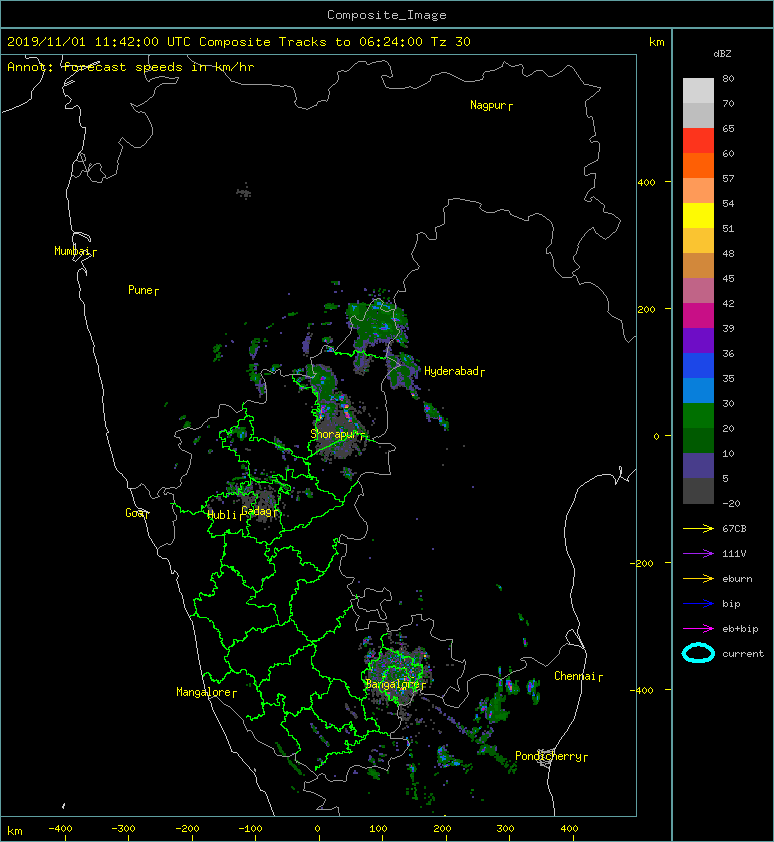The image size is (774, 842).
Task: Click the bip legend label
Action: 731,604
